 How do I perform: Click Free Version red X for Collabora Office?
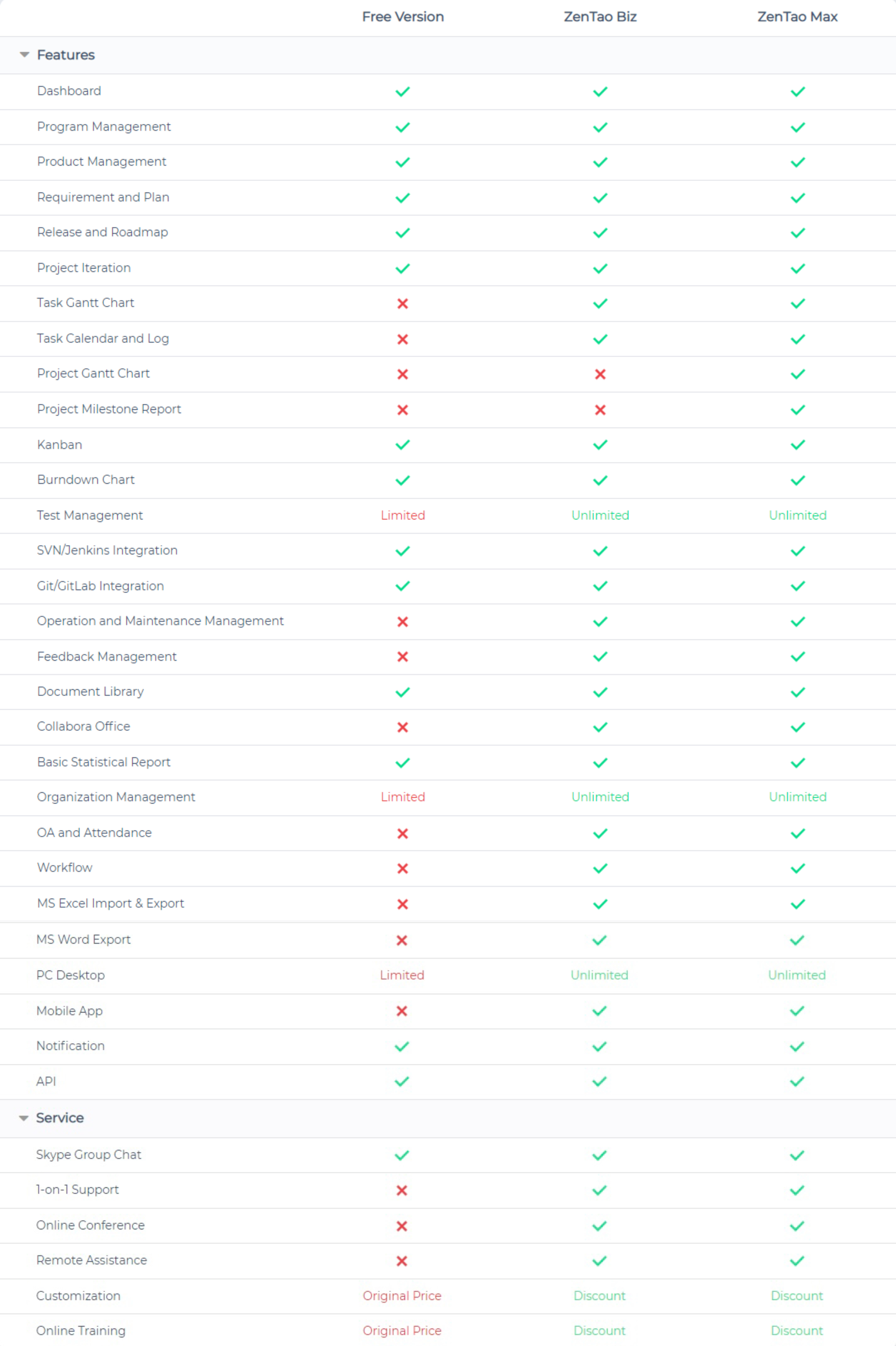point(402,727)
